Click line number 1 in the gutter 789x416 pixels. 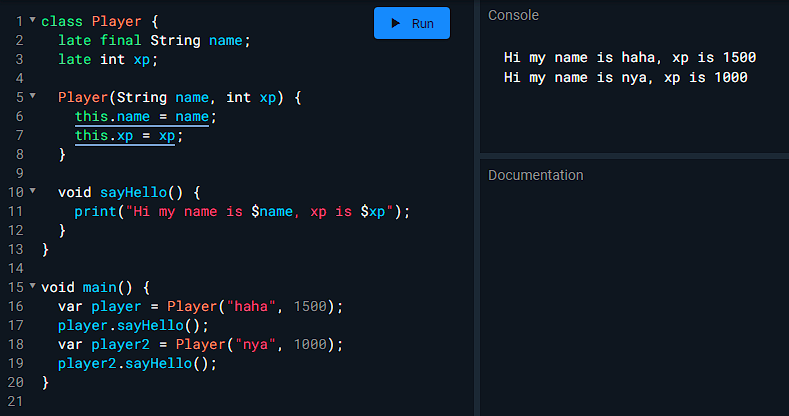tap(19, 21)
